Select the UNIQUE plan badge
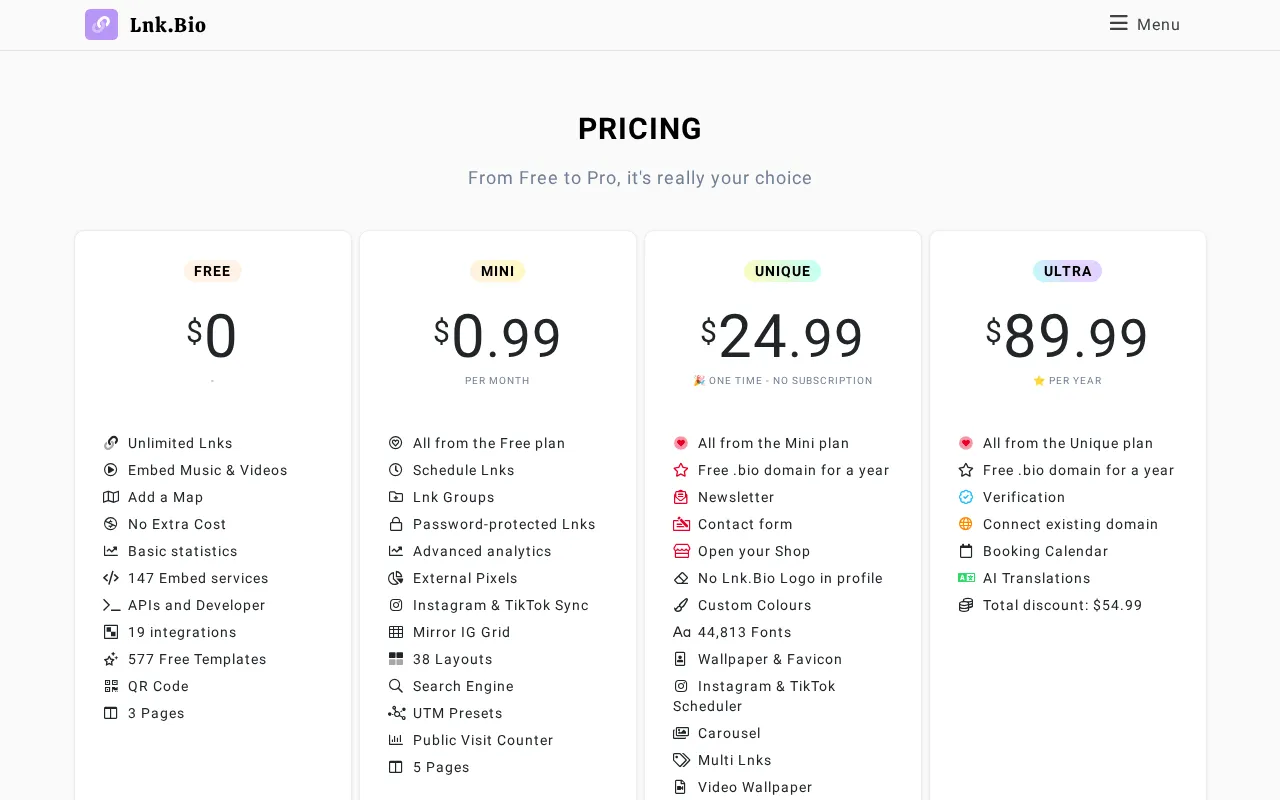 pyautogui.click(x=783, y=271)
